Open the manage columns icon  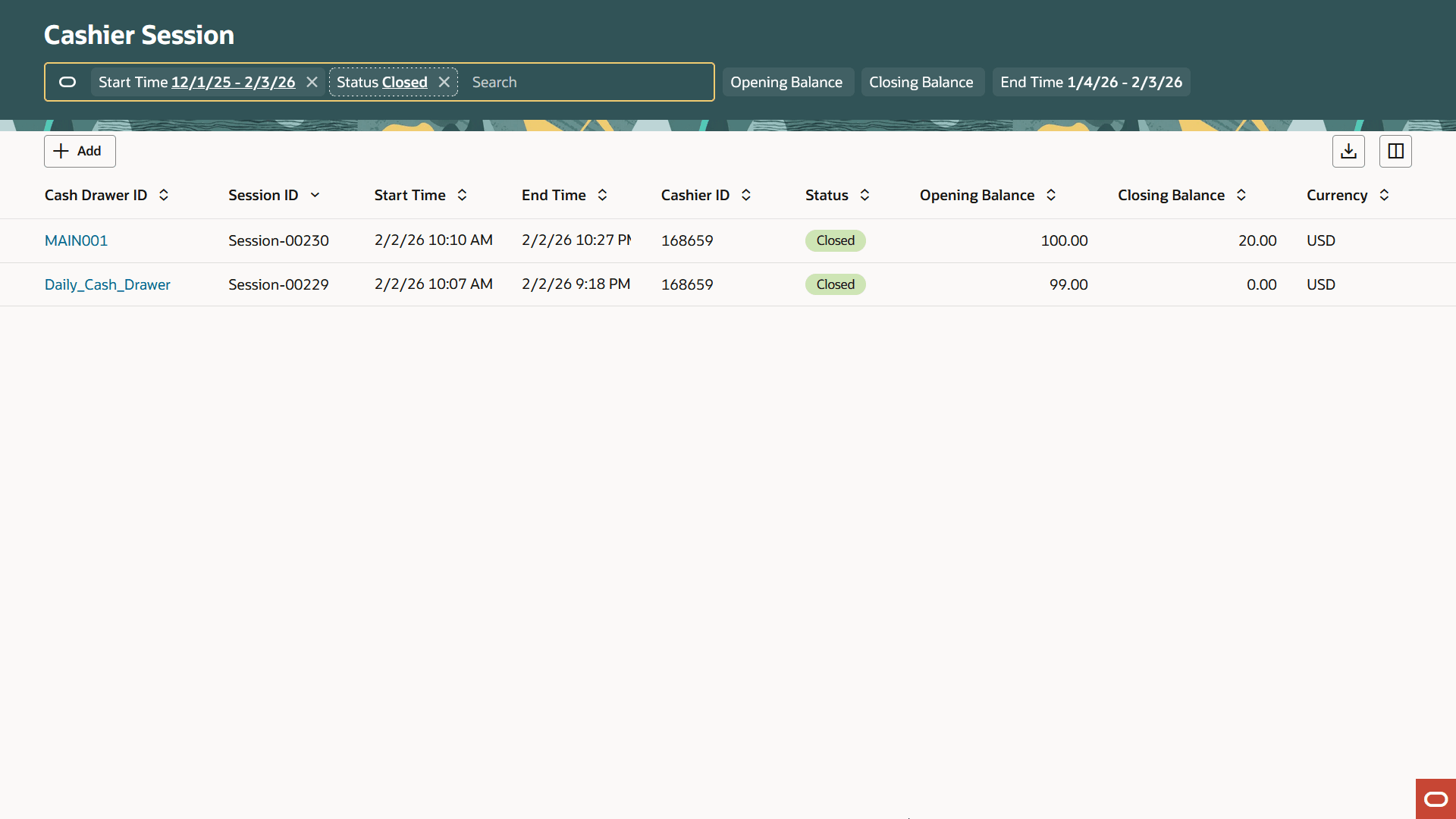click(x=1395, y=151)
